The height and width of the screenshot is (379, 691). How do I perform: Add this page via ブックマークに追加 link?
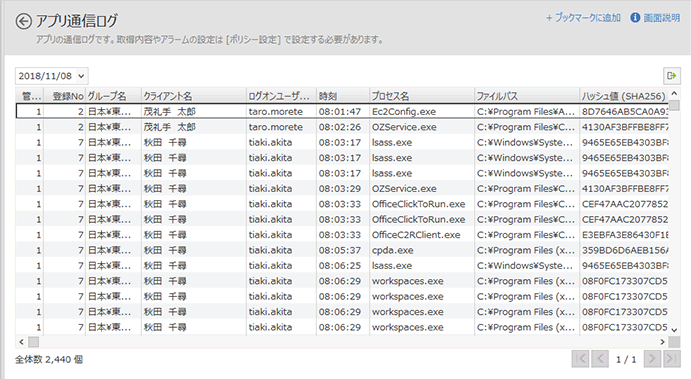pos(583,18)
